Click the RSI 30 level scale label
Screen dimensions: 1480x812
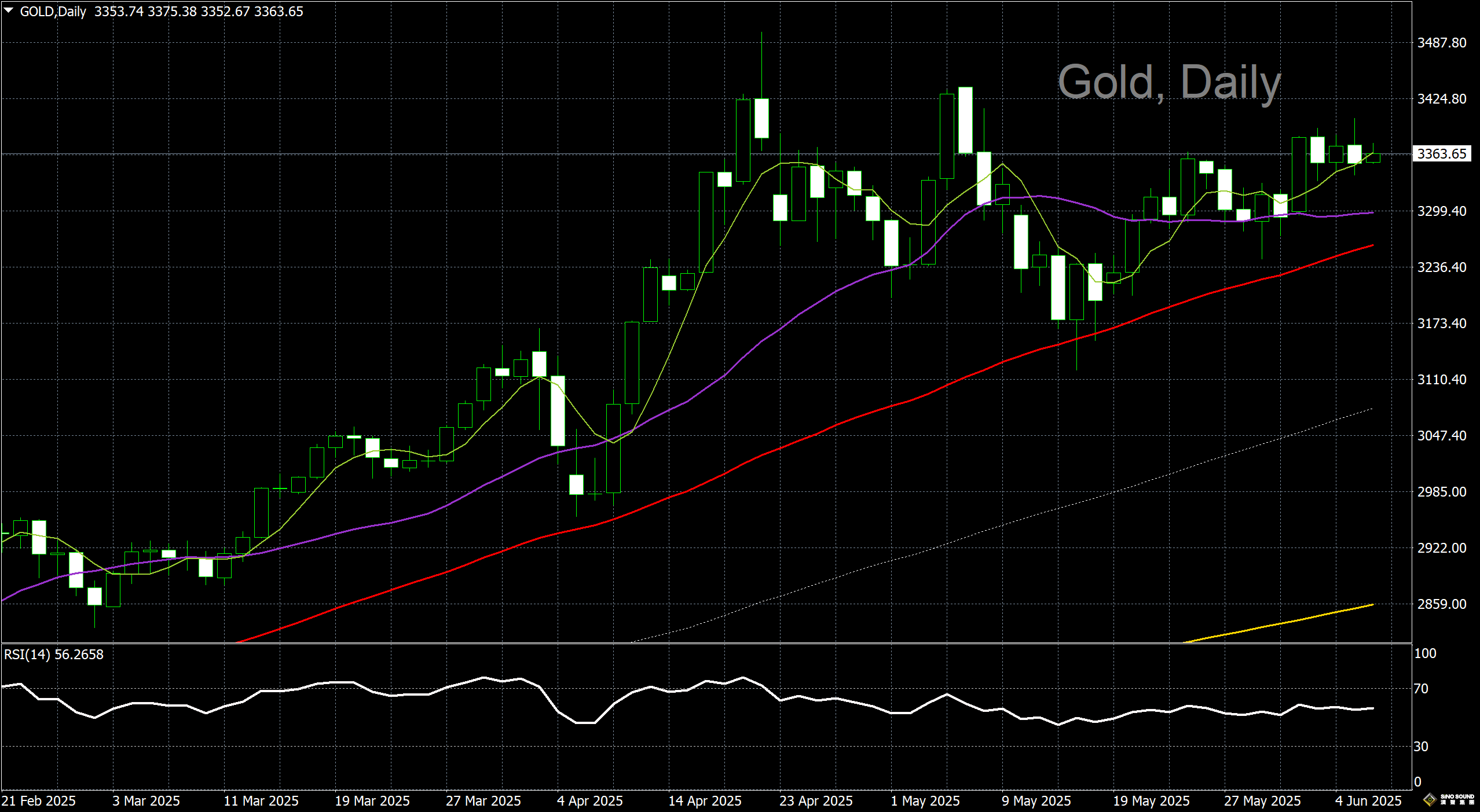pos(1421,747)
